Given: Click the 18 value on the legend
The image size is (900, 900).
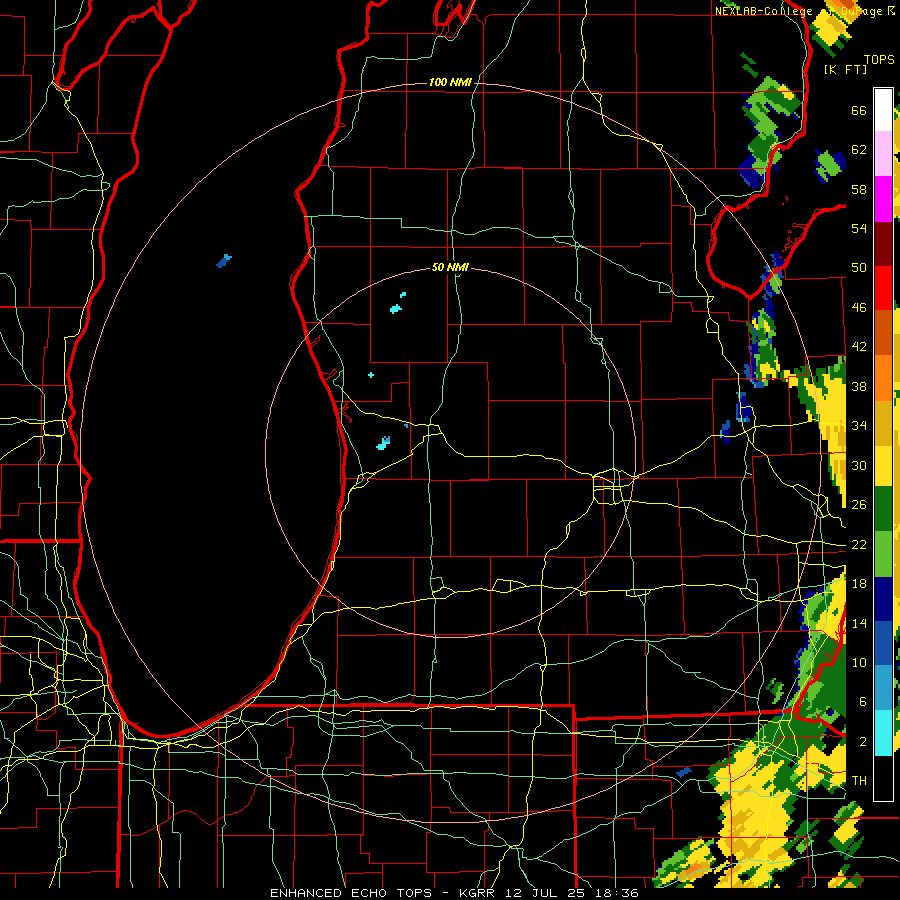Looking at the screenshot, I should (859, 584).
